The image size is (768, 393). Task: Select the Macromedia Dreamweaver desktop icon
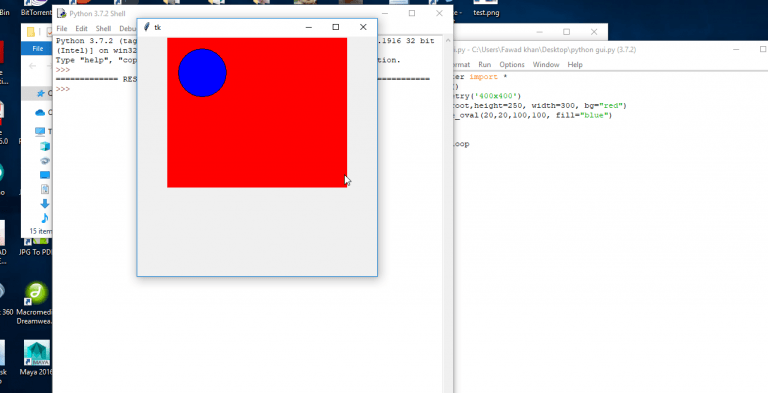[37, 293]
